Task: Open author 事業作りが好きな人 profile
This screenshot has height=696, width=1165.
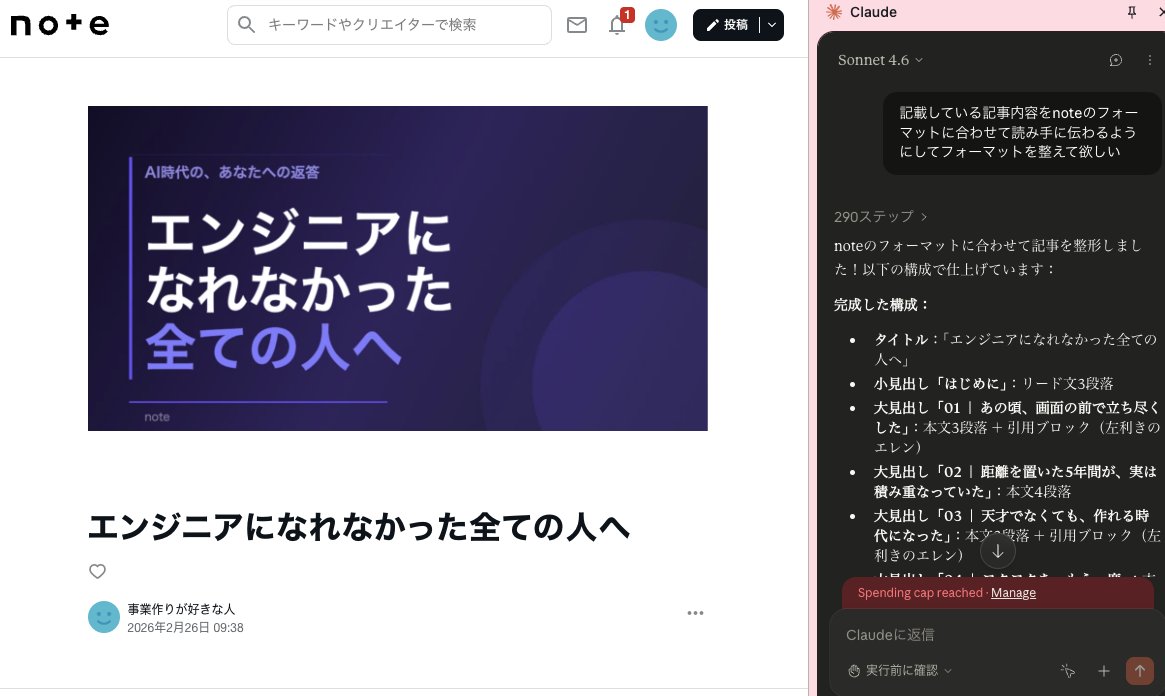Action: pos(181,609)
